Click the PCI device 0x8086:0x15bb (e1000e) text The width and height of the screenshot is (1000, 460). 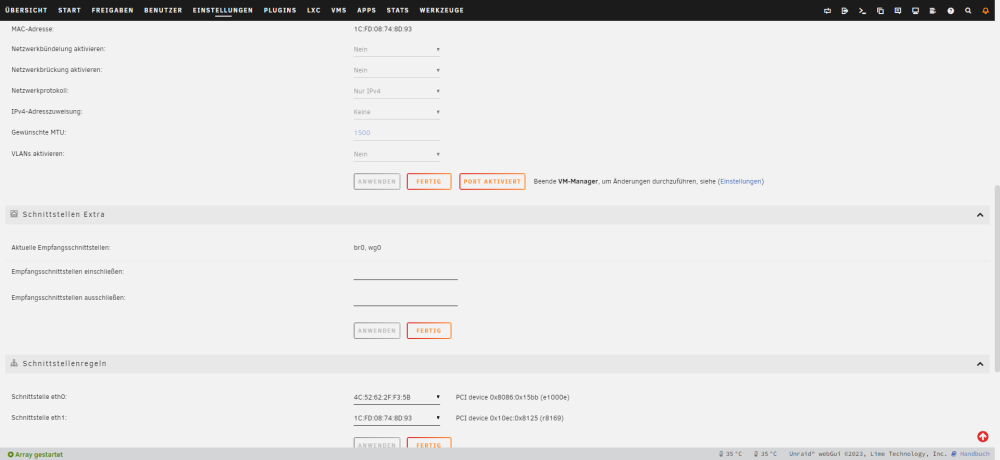512,397
